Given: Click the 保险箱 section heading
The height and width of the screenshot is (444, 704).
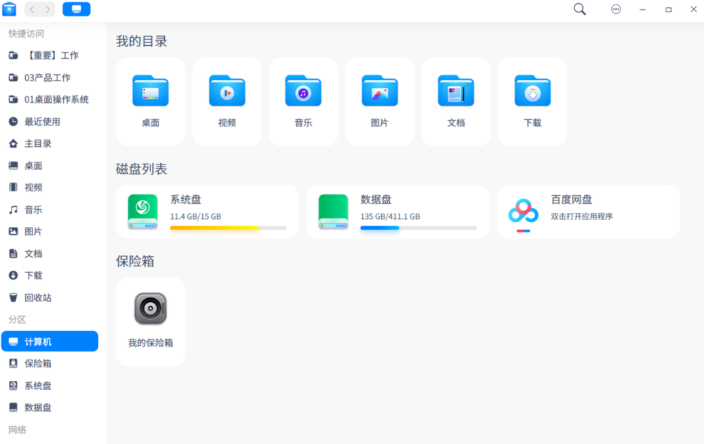Looking at the screenshot, I should 135,261.
